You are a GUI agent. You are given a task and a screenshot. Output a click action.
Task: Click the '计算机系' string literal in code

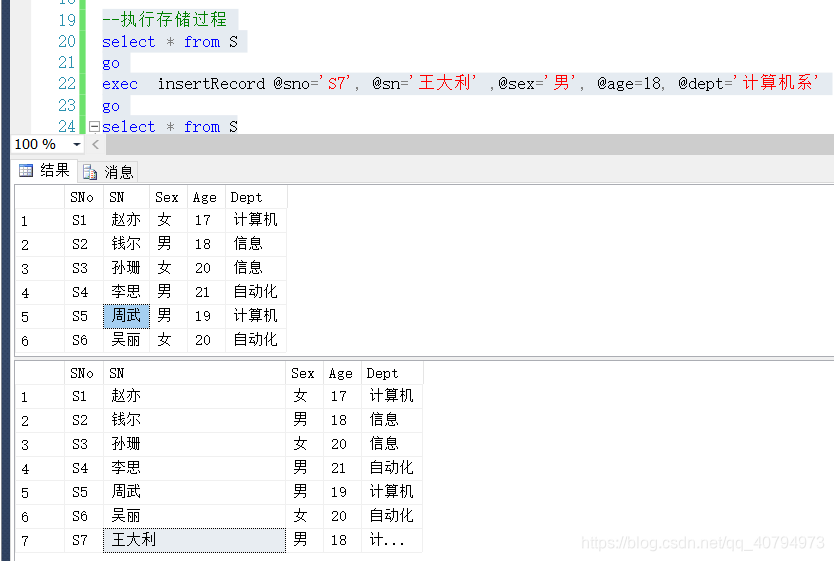click(x=775, y=82)
